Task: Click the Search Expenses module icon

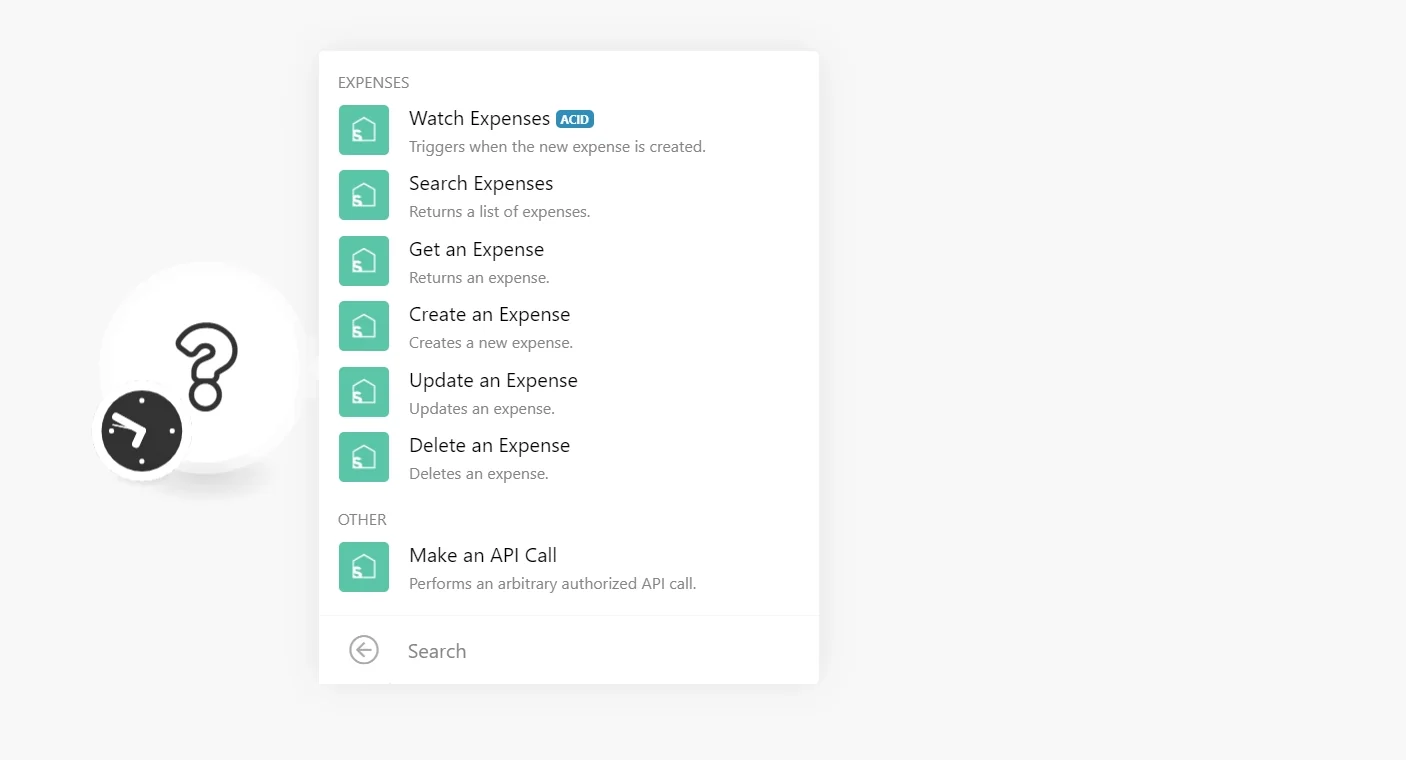Action: click(364, 195)
